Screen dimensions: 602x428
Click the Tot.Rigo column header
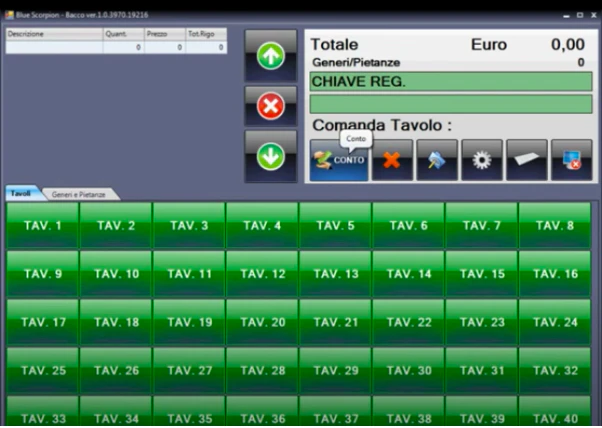pos(206,34)
